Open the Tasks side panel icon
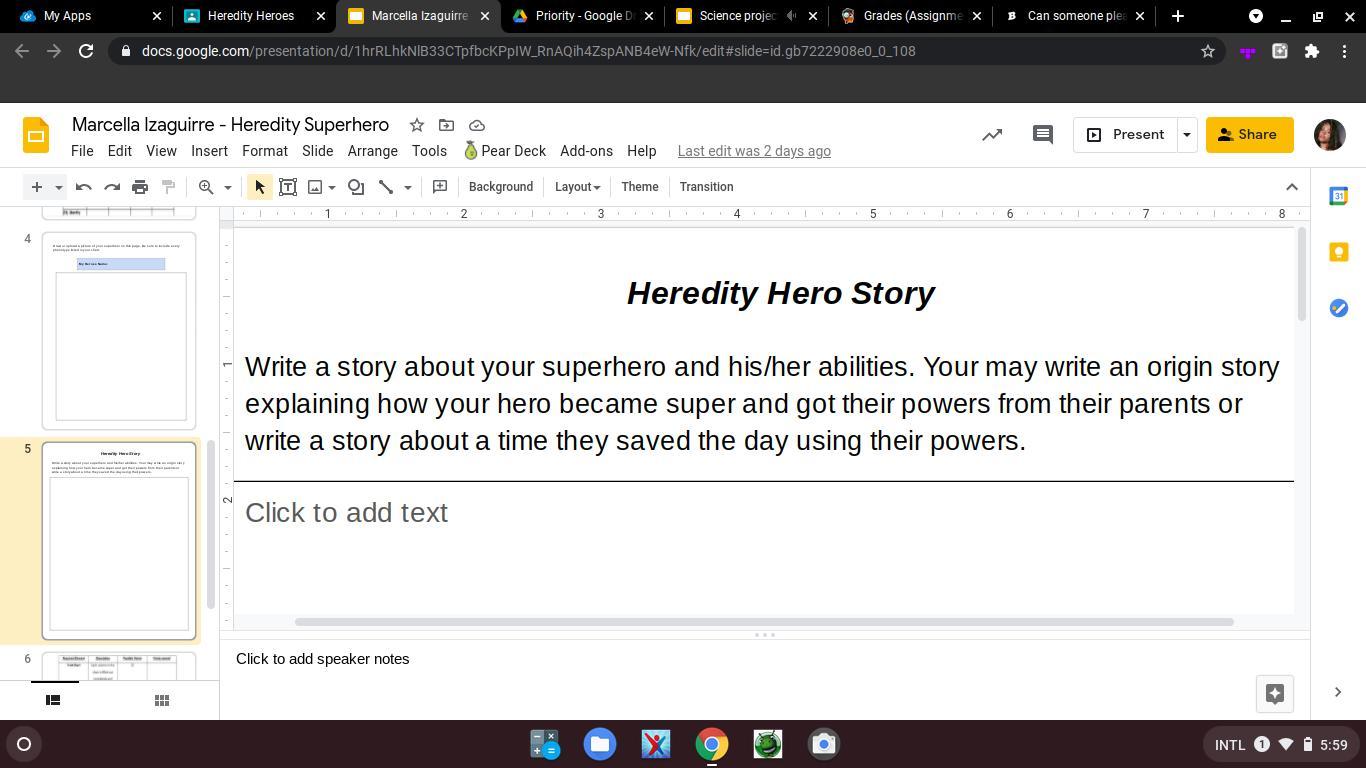Image resolution: width=1366 pixels, height=768 pixels. click(1338, 308)
